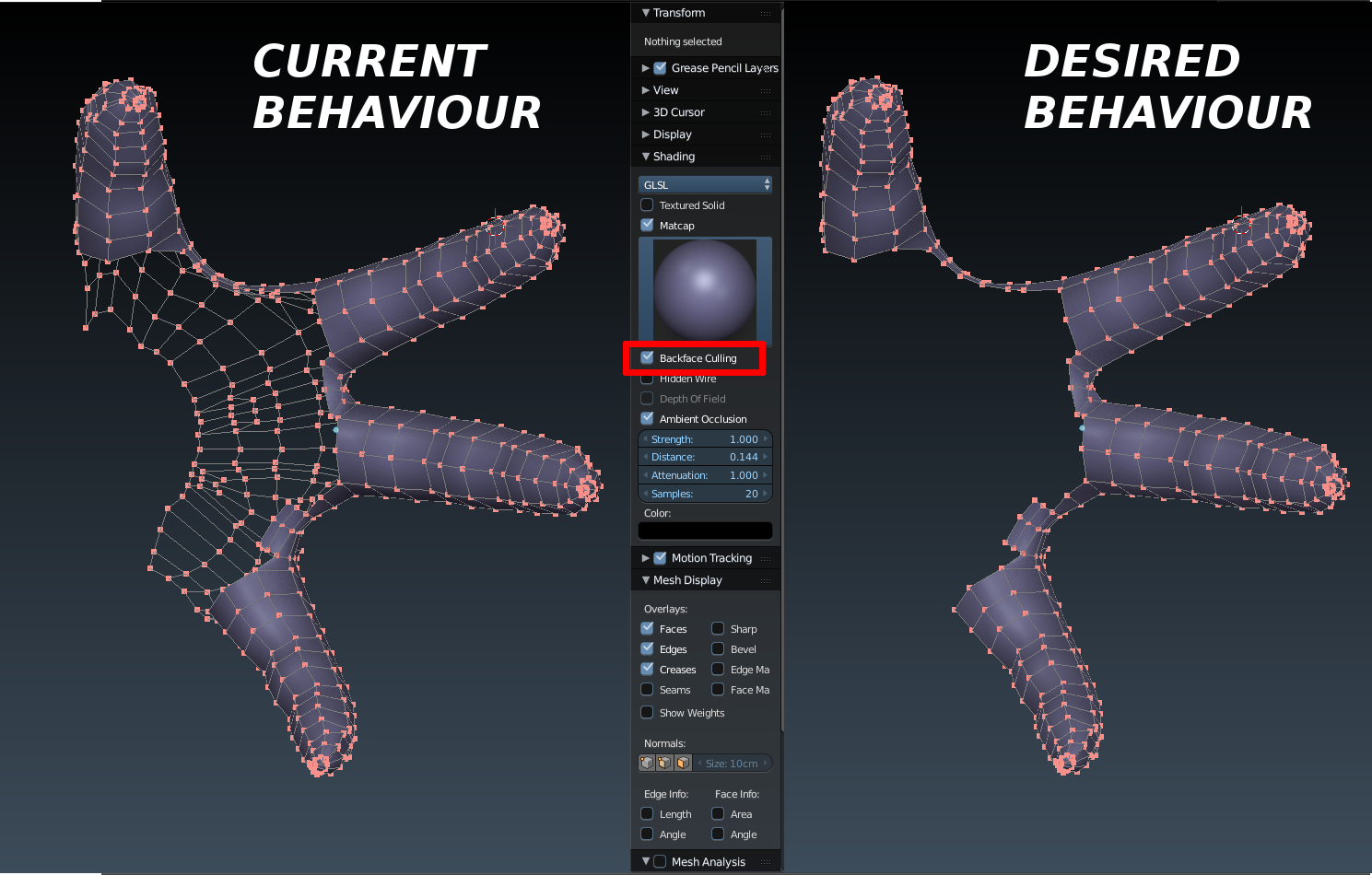Image resolution: width=1372 pixels, height=875 pixels.
Task: Uncheck the Matcap option
Action: 647,225
